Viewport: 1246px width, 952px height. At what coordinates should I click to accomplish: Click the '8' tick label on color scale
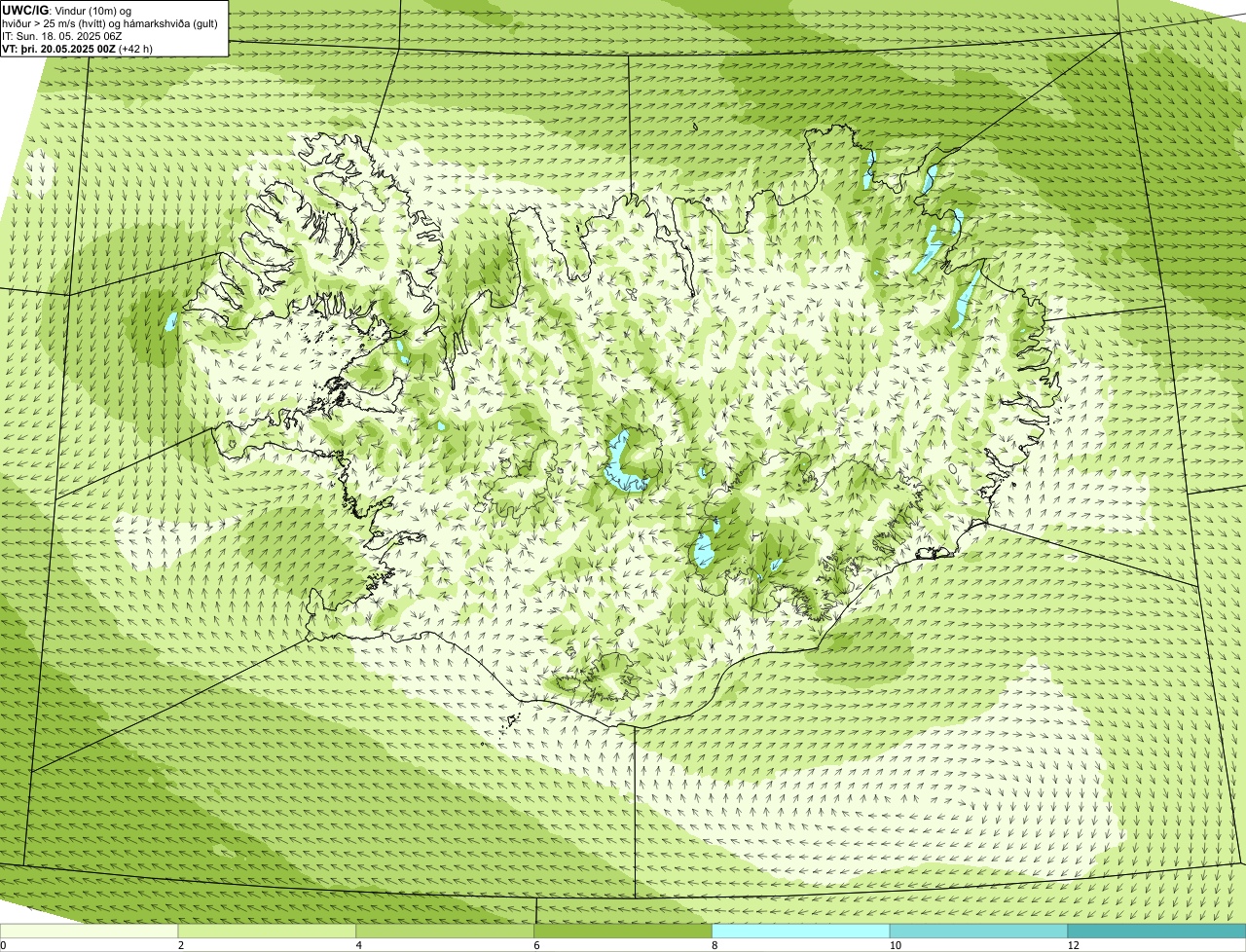pyautogui.click(x=715, y=945)
